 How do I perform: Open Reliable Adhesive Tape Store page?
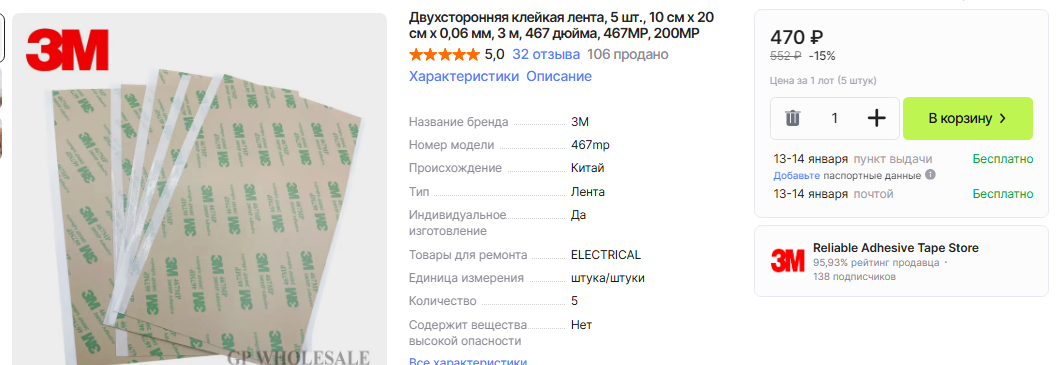(895, 248)
